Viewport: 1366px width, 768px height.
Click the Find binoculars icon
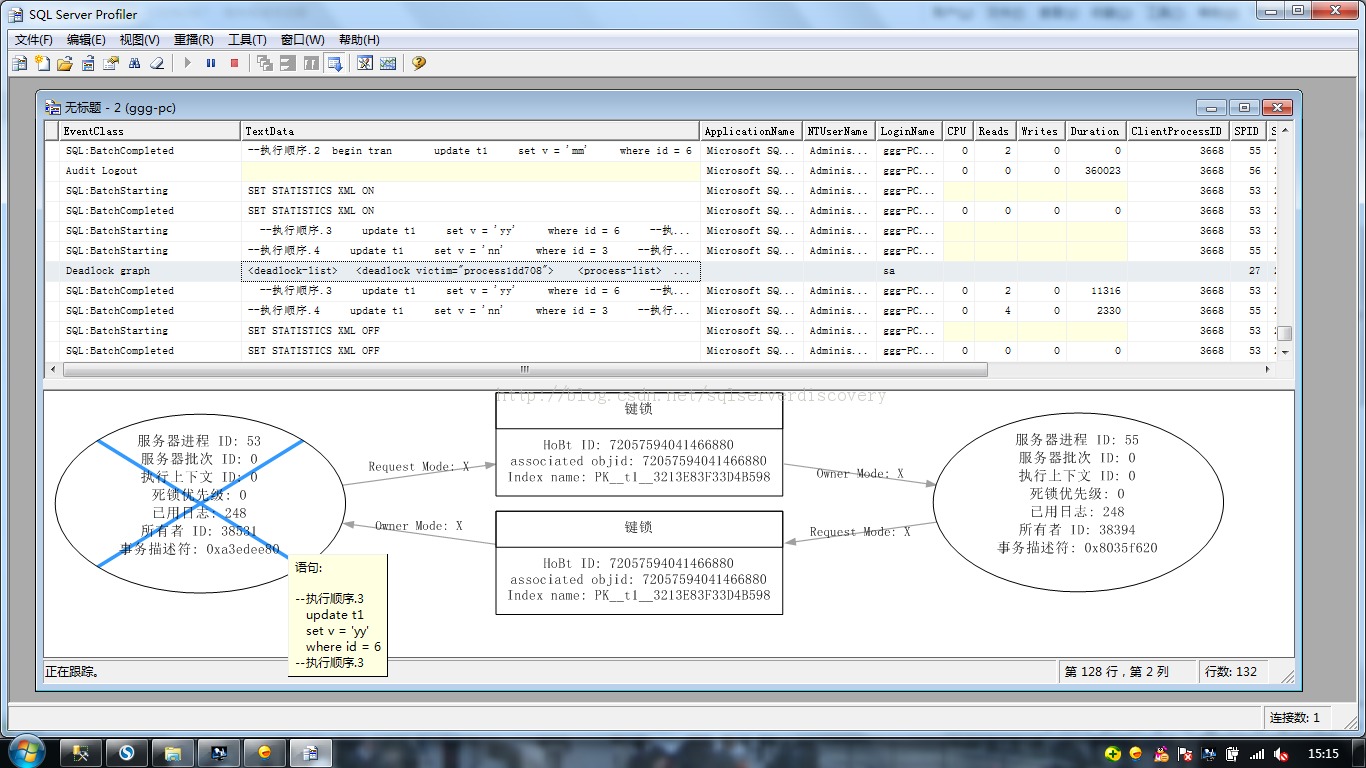coord(134,63)
